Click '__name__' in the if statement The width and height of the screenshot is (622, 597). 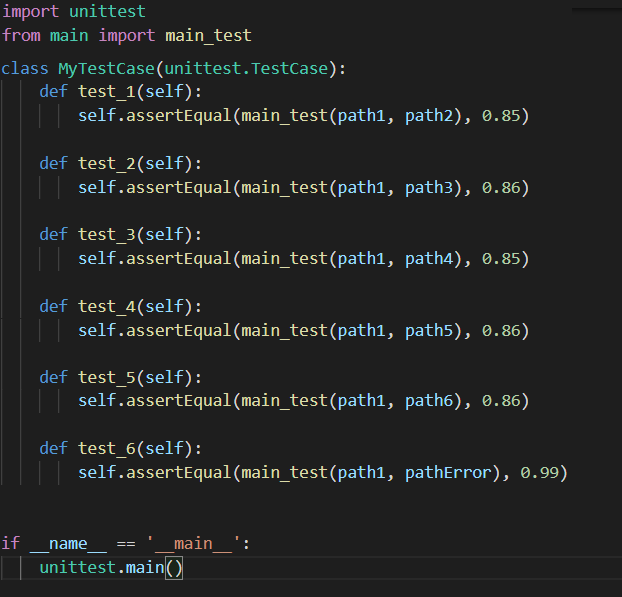[x=68, y=543]
